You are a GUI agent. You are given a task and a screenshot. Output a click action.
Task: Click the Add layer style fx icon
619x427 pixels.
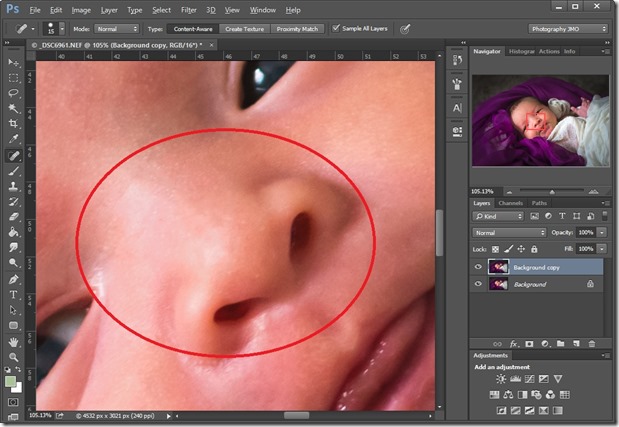[x=514, y=344]
